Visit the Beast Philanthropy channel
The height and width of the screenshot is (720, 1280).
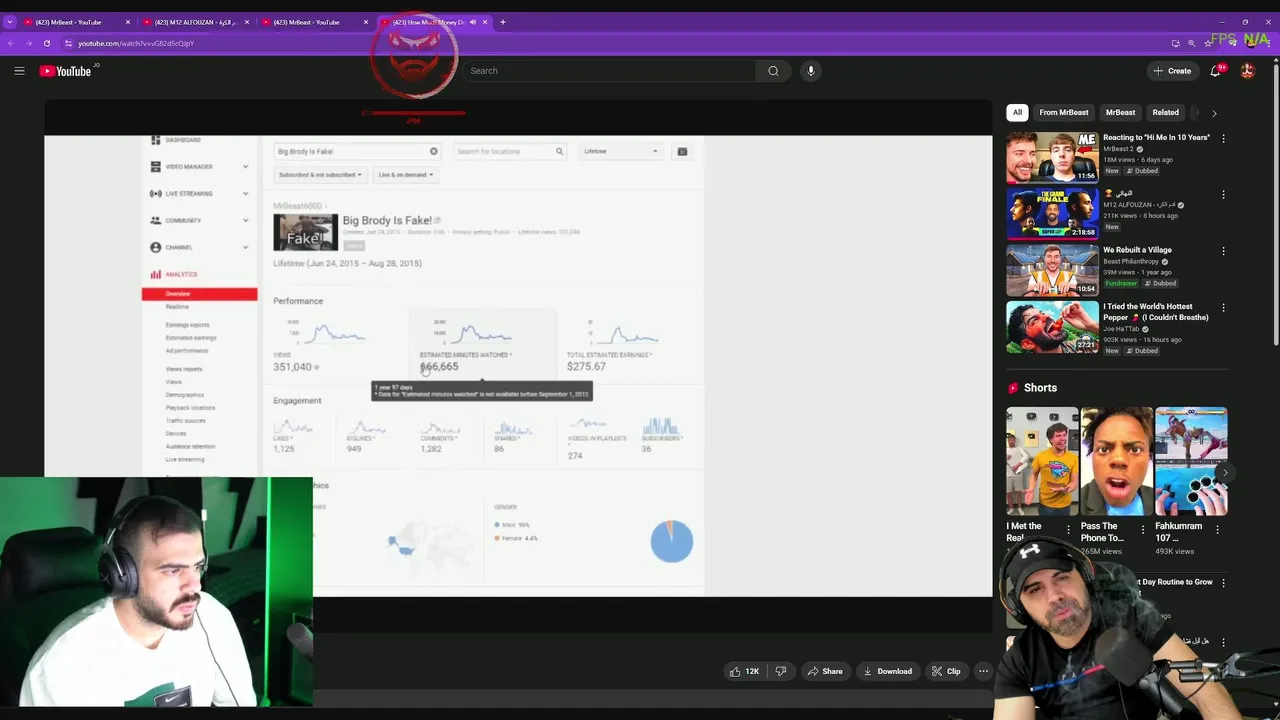click(x=1131, y=262)
